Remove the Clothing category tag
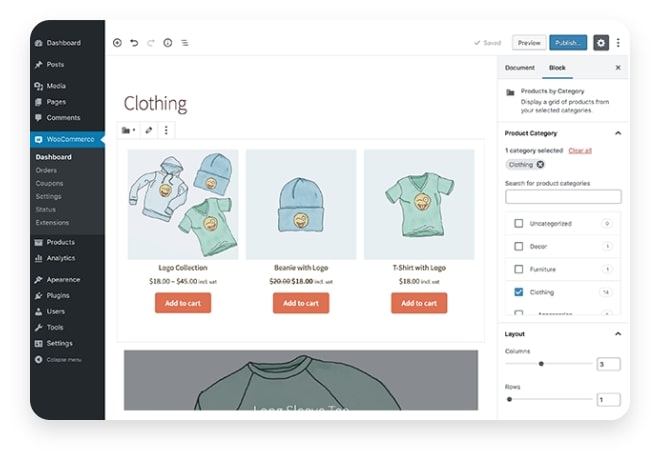660x460 pixels. [540, 164]
